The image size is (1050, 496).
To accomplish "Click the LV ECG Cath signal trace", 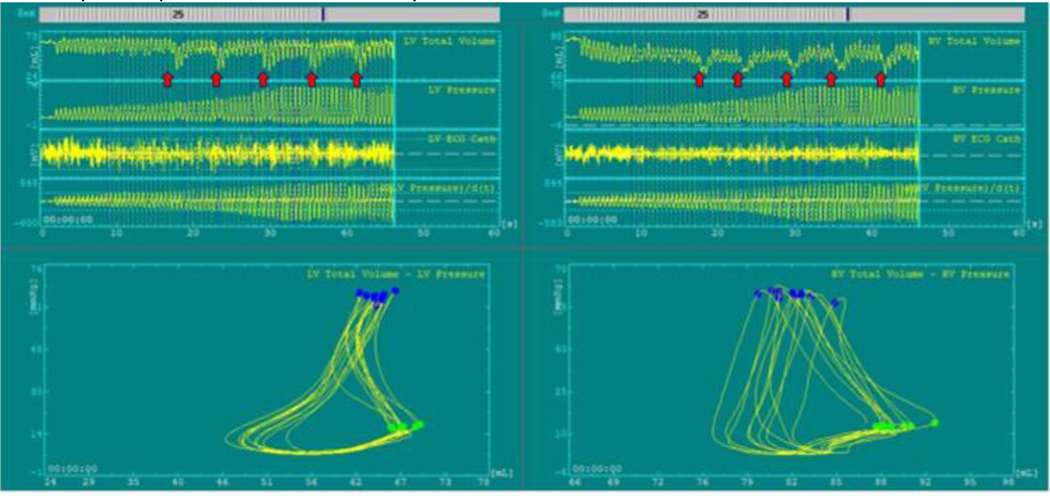I will (218, 153).
